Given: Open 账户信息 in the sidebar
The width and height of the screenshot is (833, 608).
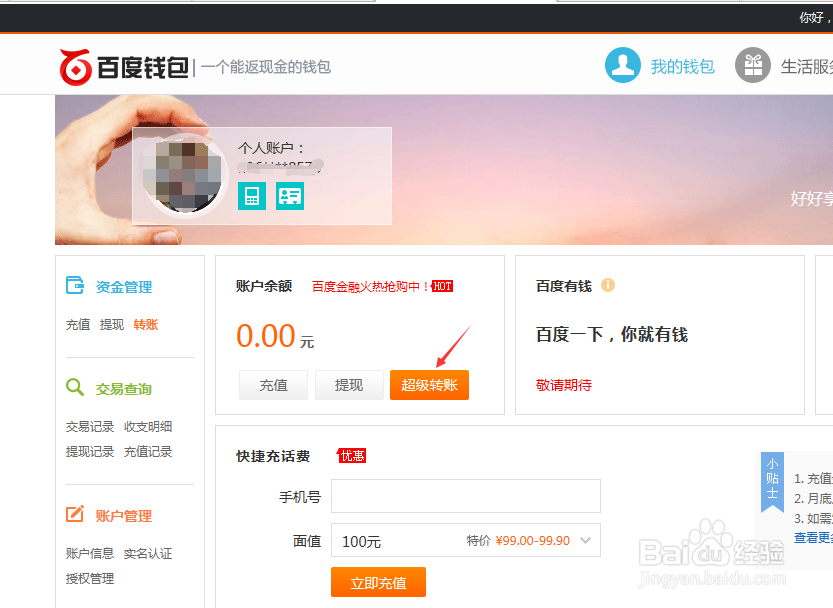Looking at the screenshot, I should click(x=90, y=554).
